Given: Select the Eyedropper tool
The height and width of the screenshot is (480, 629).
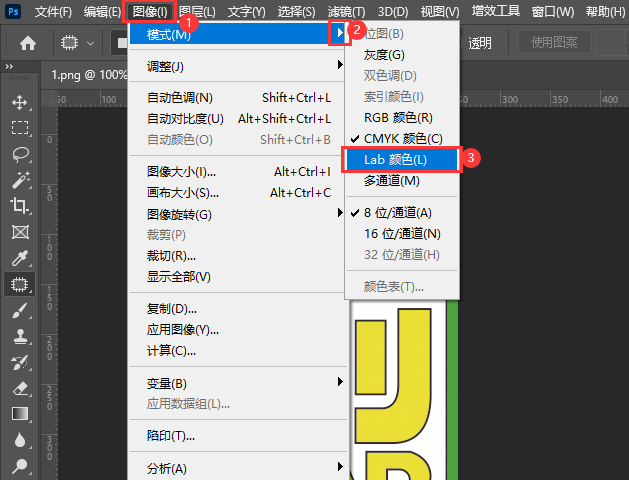Looking at the screenshot, I should (x=20, y=258).
